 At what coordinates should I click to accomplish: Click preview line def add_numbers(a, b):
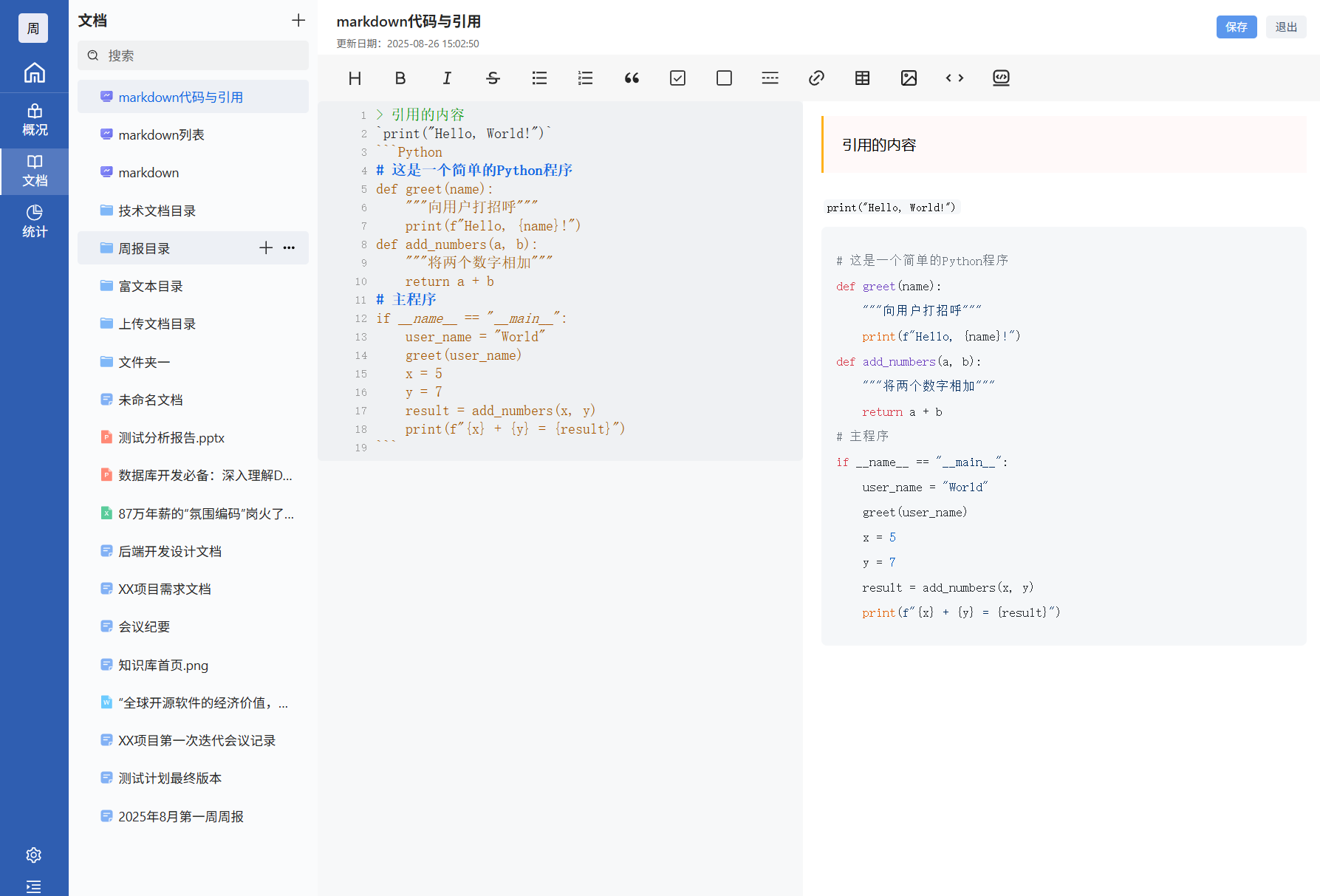(x=909, y=361)
